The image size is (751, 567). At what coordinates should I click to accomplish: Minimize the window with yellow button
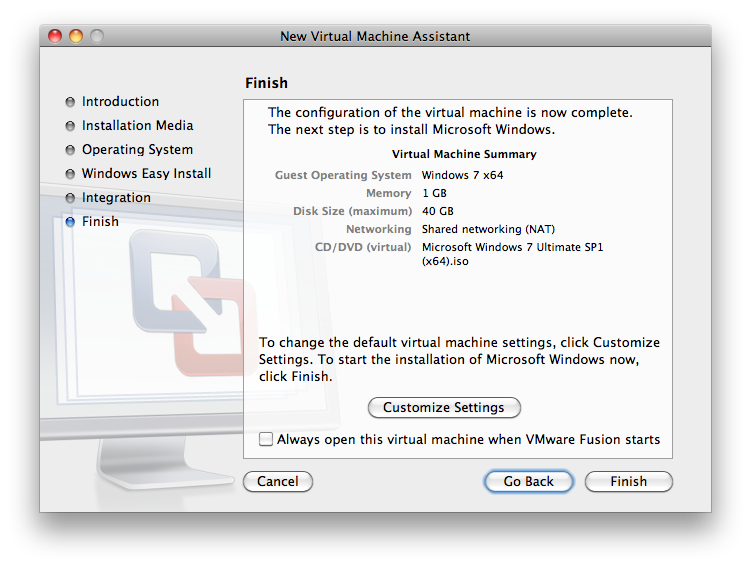(76, 36)
